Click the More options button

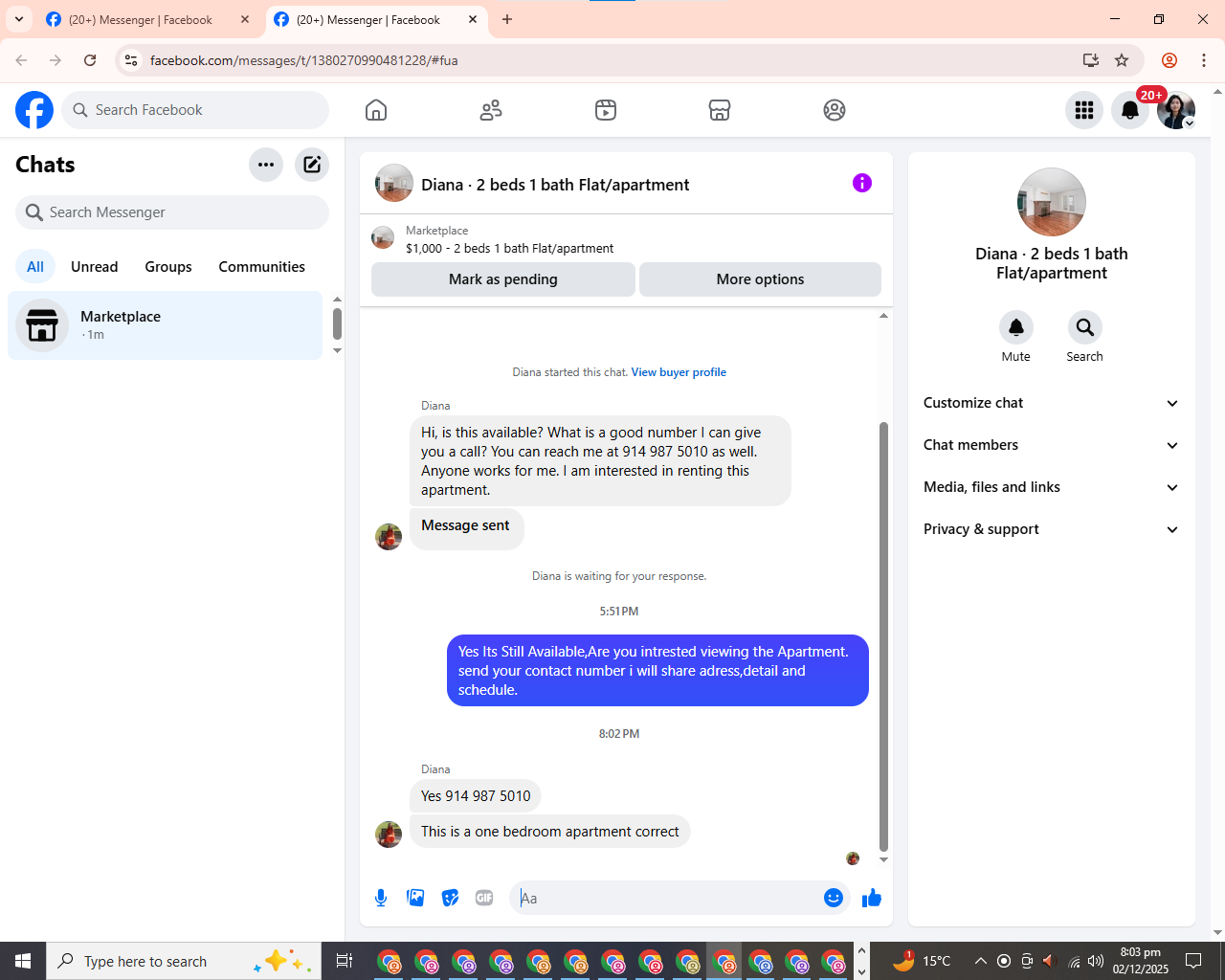[760, 279]
